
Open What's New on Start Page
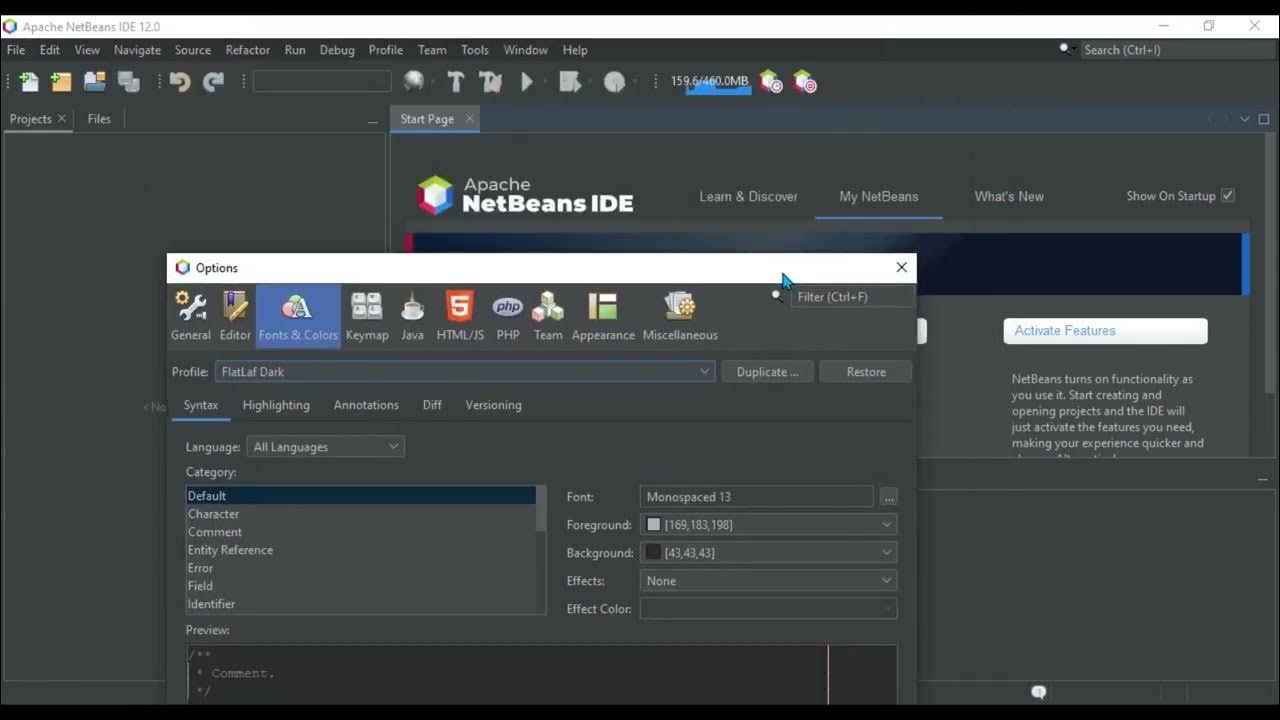click(x=1009, y=196)
